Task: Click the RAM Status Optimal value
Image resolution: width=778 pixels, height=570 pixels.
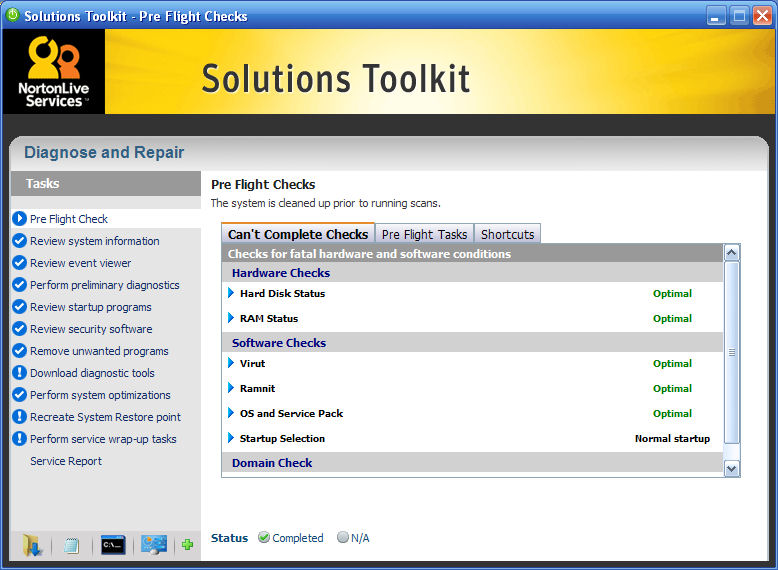Action: click(x=672, y=318)
